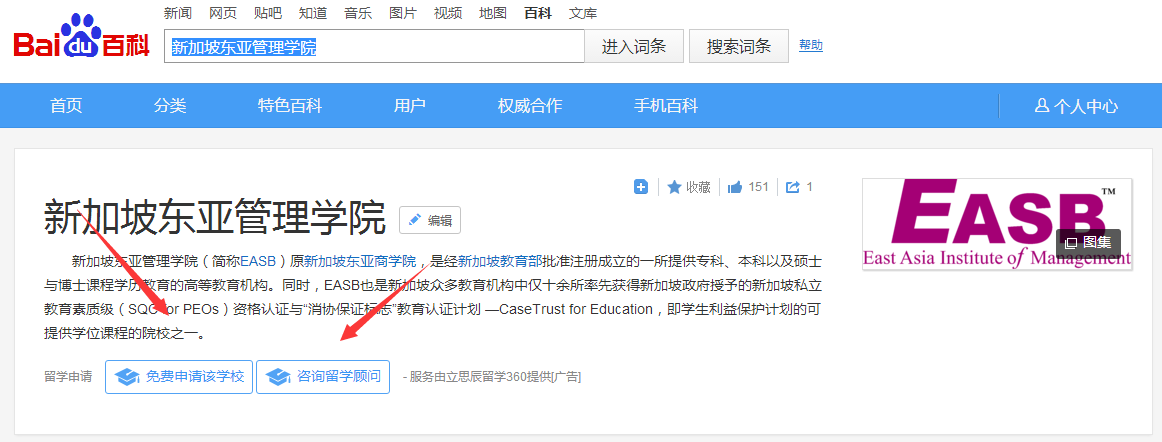
Task: Click the 搜索词条 button
Action: [739, 47]
